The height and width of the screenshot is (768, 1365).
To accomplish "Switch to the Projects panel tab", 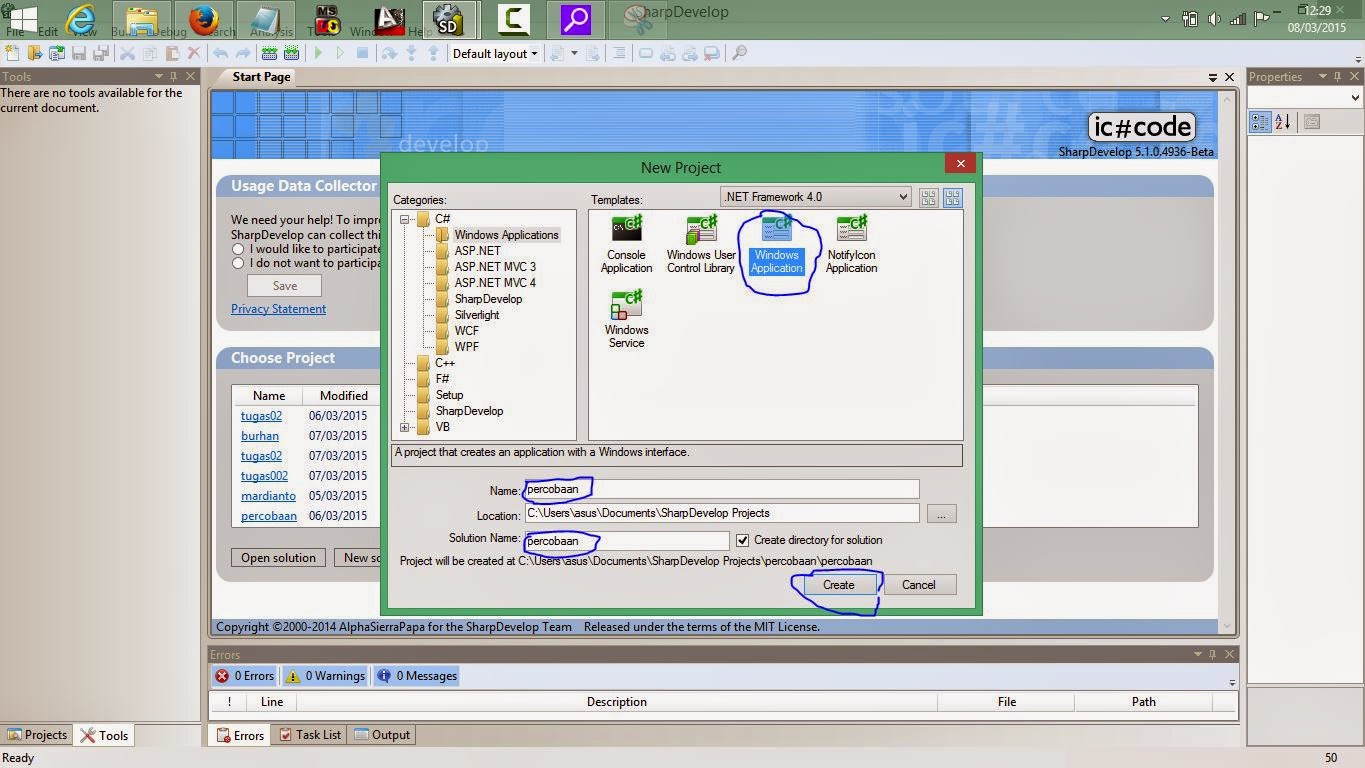I will pos(36,735).
